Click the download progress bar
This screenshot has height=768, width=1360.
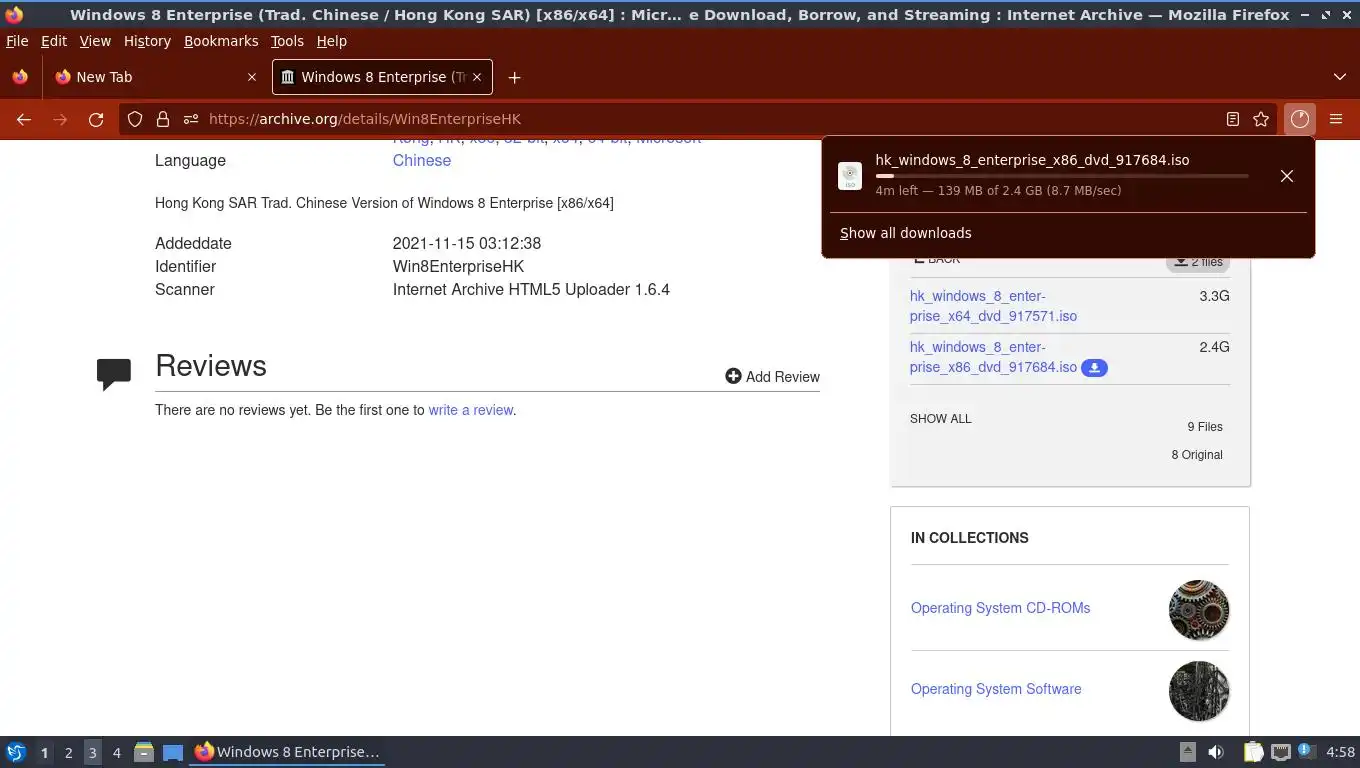click(1062, 176)
